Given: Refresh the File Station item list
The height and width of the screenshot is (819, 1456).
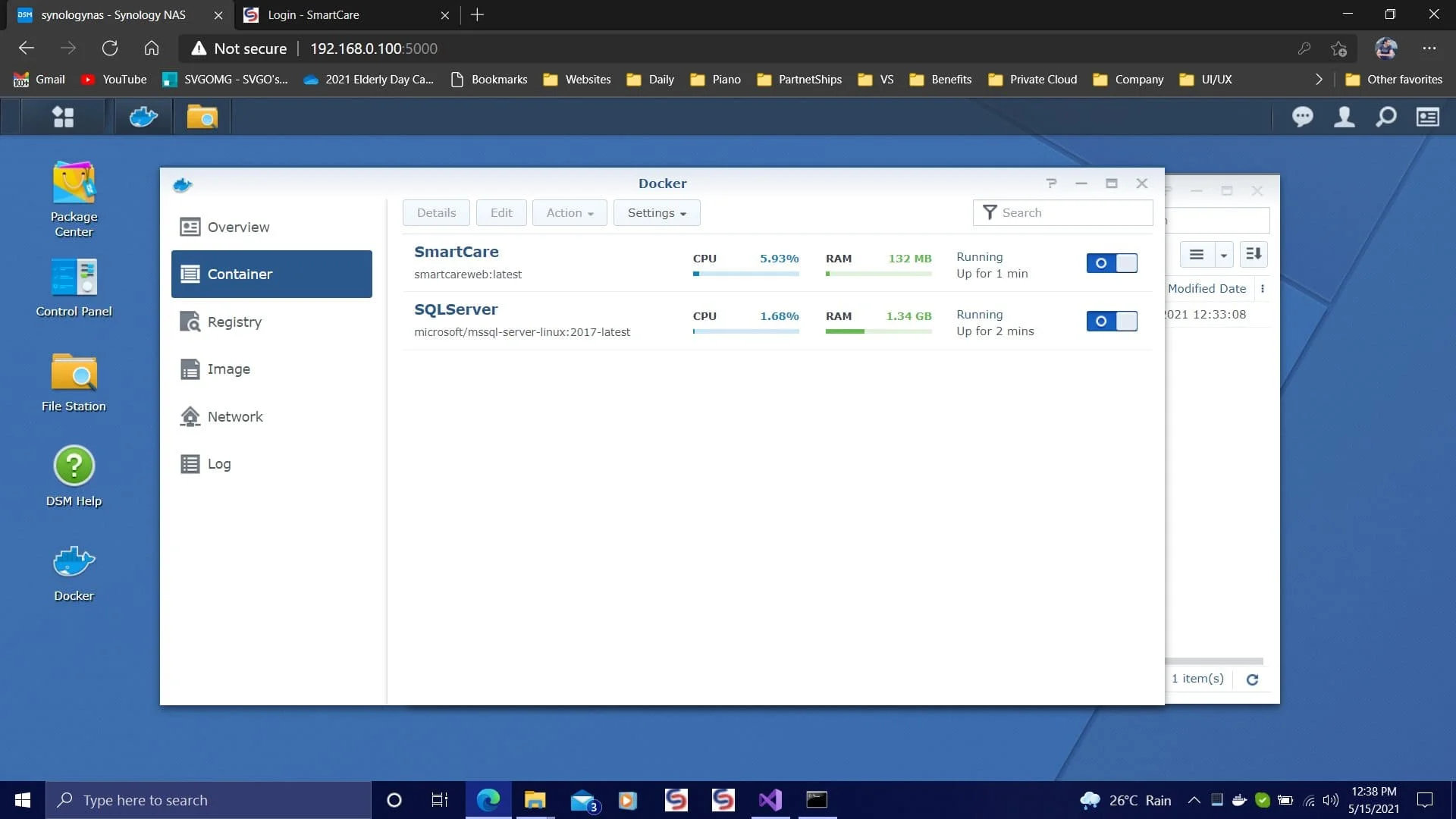Looking at the screenshot, I should click(1252, 679).
